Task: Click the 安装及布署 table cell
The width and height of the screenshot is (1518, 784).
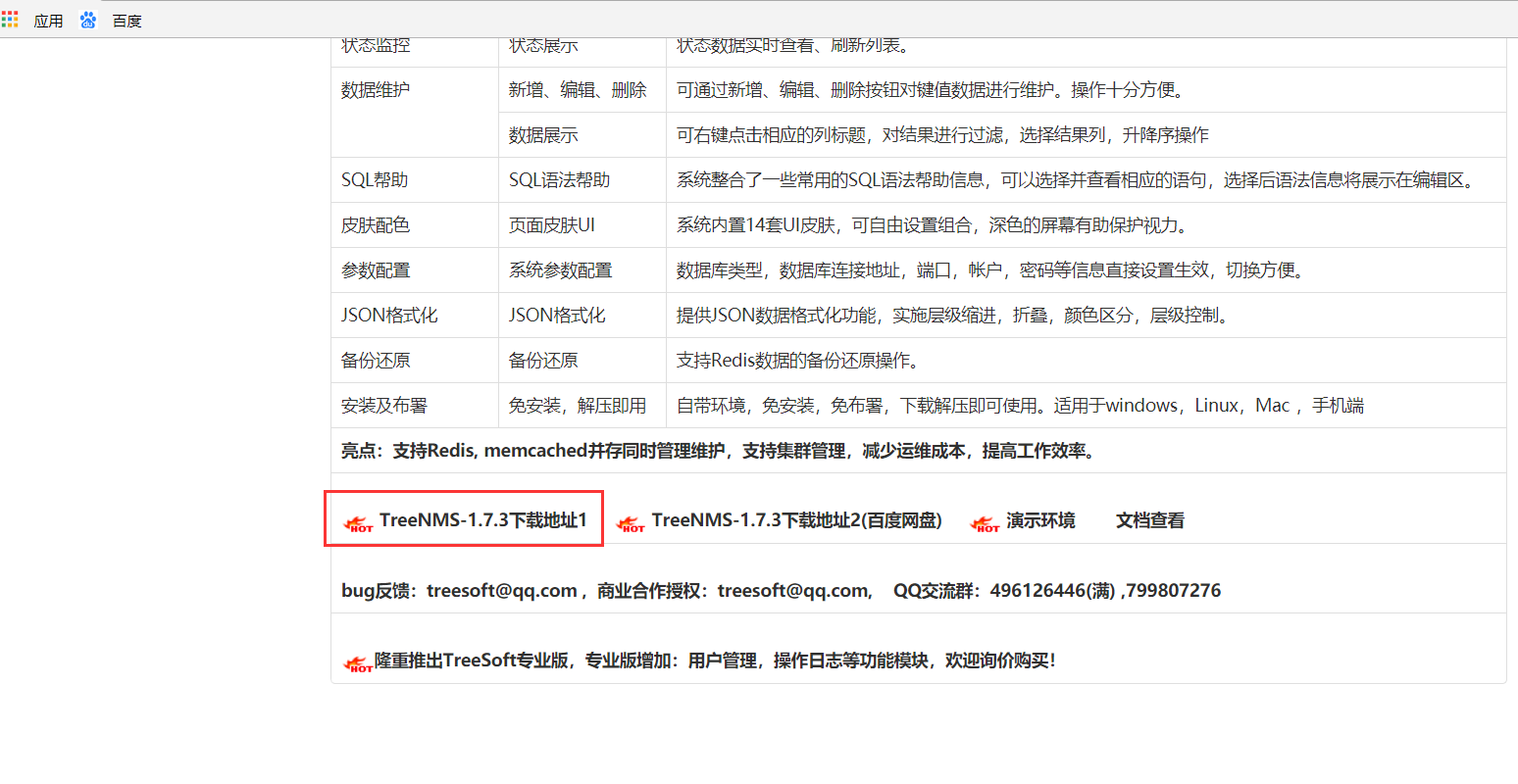Action: pyautogui.click(x=415, y=406)
